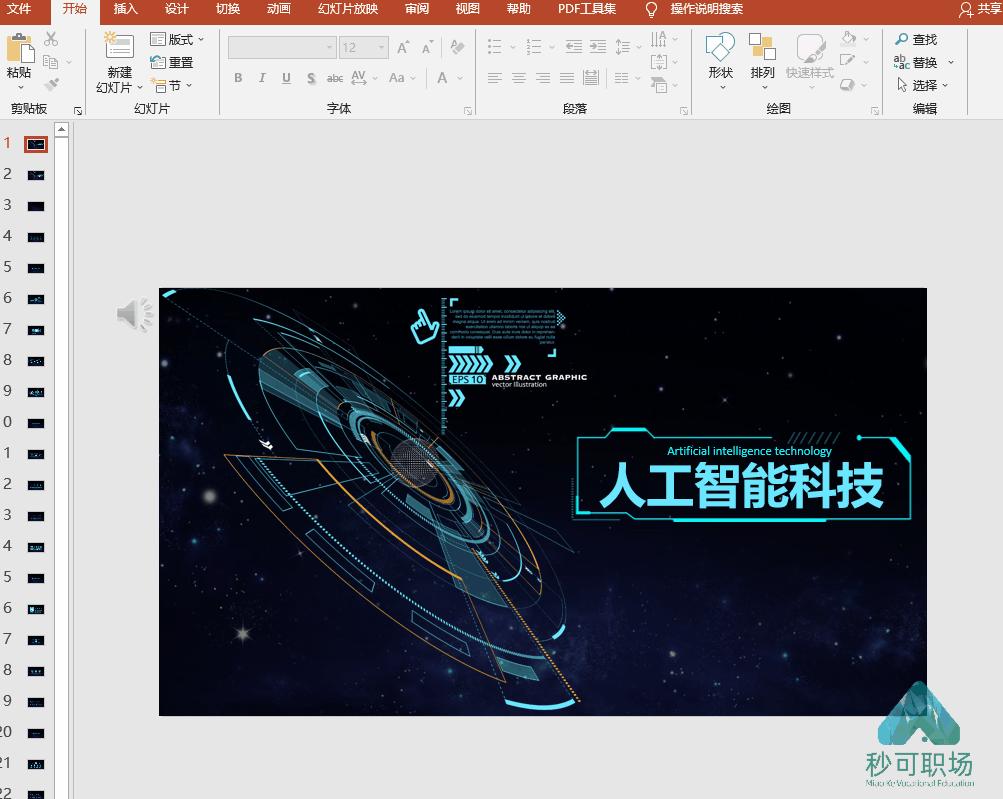Open the 排列 (Arrange) tool

pos(762,60)
